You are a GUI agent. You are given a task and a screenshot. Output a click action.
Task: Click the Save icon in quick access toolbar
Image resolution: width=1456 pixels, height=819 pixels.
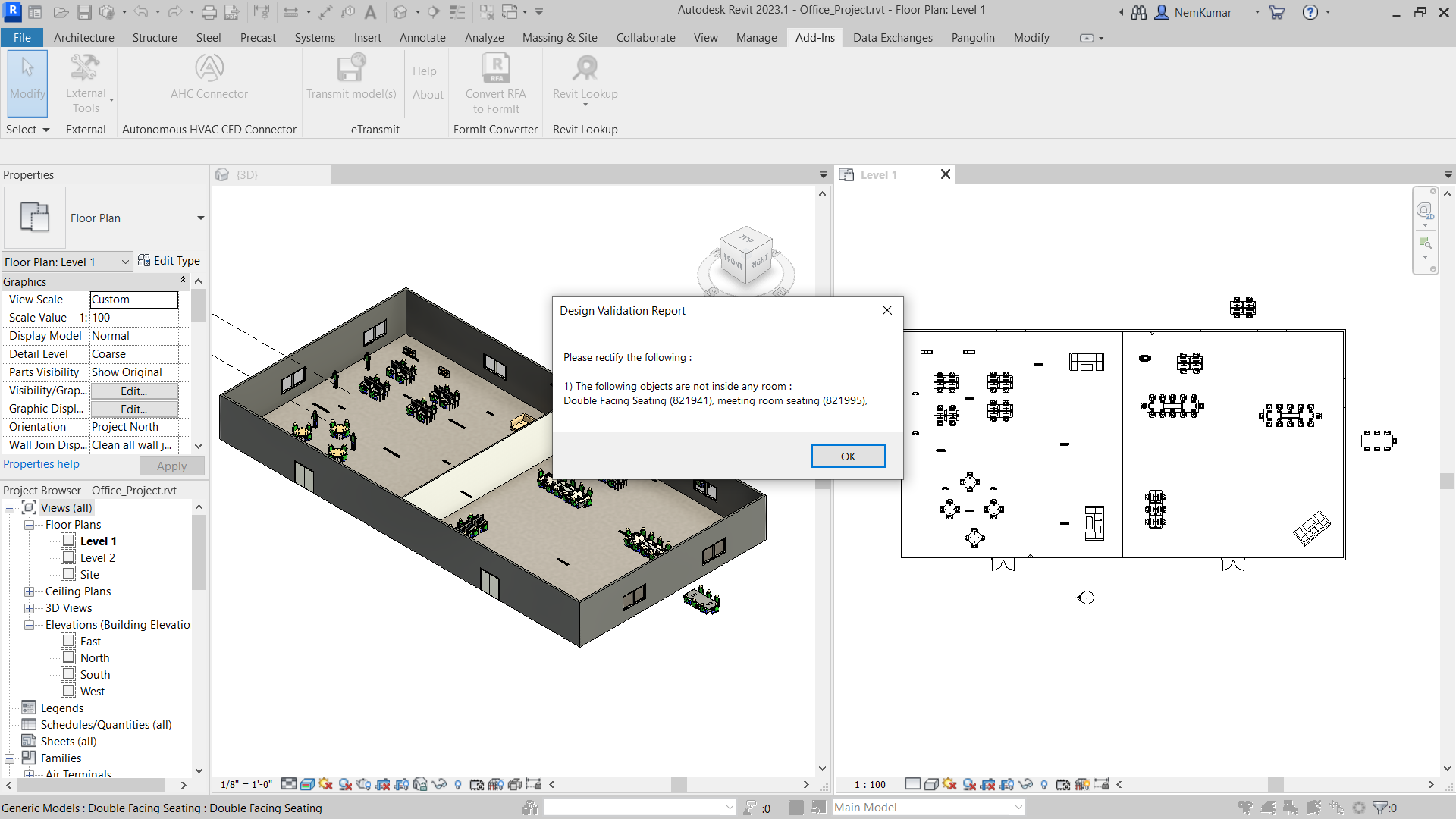tap(84, 12)
